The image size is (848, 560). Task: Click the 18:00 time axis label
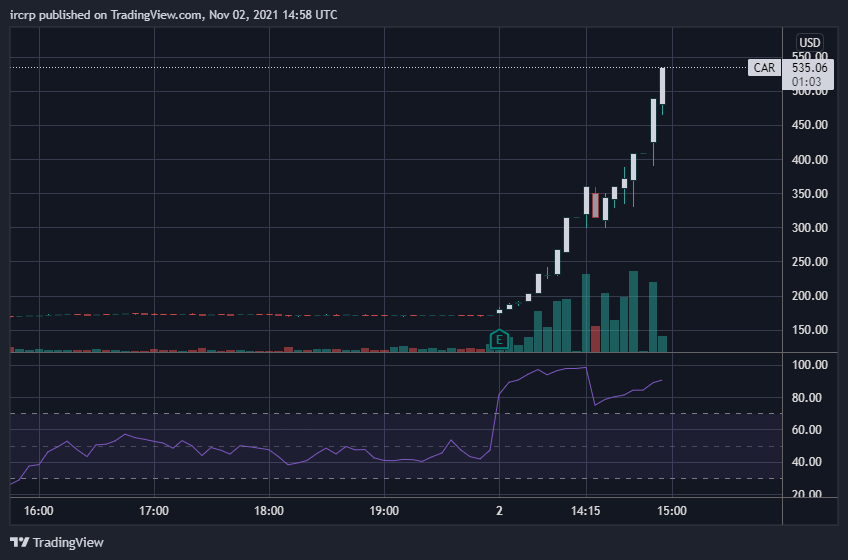269,511
